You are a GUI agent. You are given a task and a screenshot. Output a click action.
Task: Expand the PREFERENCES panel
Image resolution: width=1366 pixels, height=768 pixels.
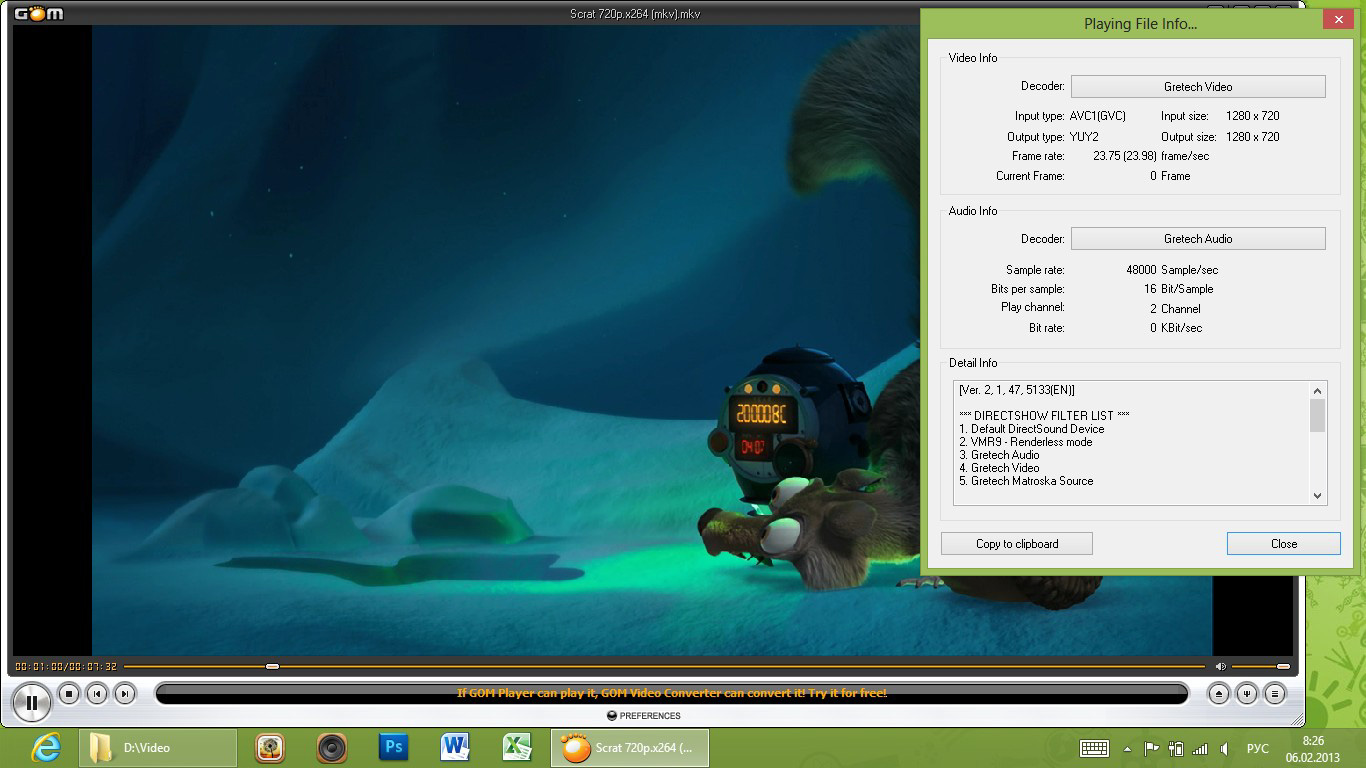point(644,716)
